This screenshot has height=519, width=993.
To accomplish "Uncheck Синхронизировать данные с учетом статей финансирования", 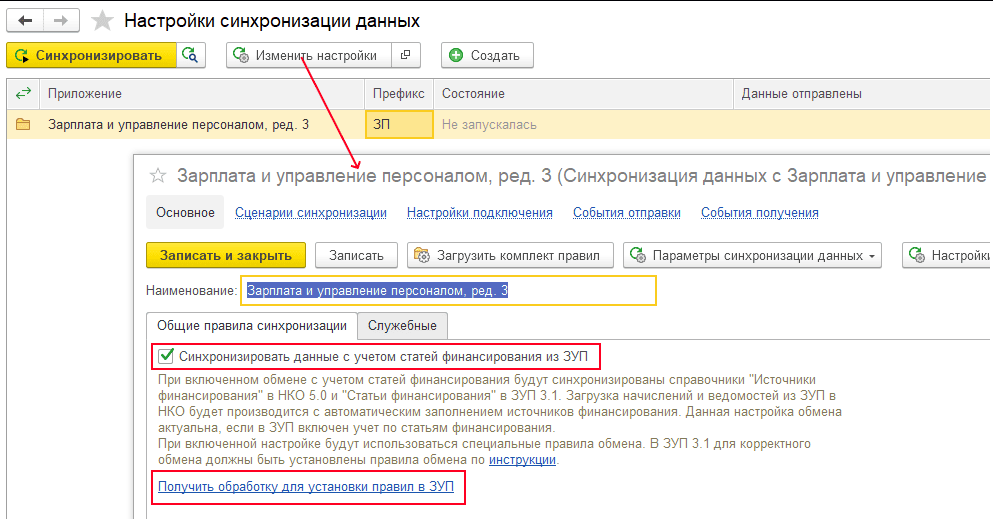I will pyautogui.click(x=166, y=356).
